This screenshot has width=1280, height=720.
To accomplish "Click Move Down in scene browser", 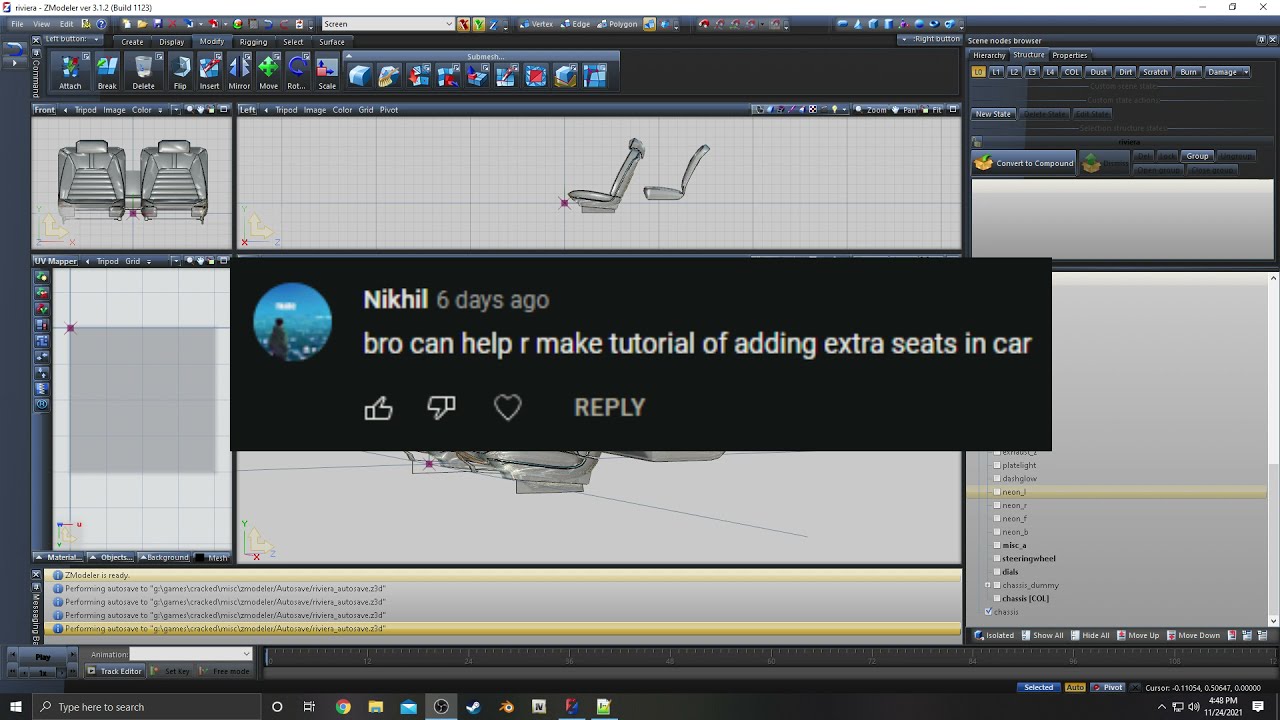I will click(x=1192, y=635).
